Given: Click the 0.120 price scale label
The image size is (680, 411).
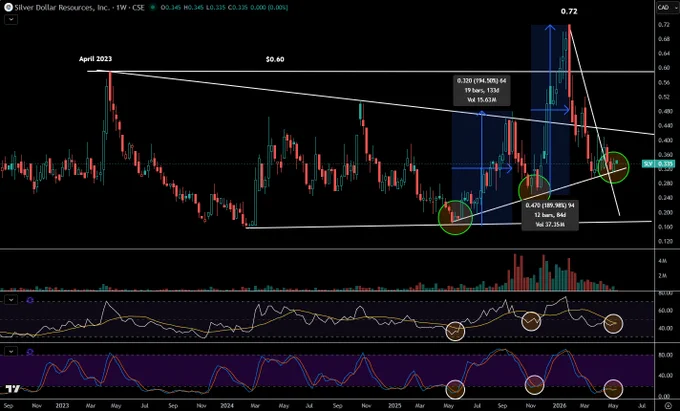Looking at the screenshot, I should pyautogui.click(x=665, y=241).
